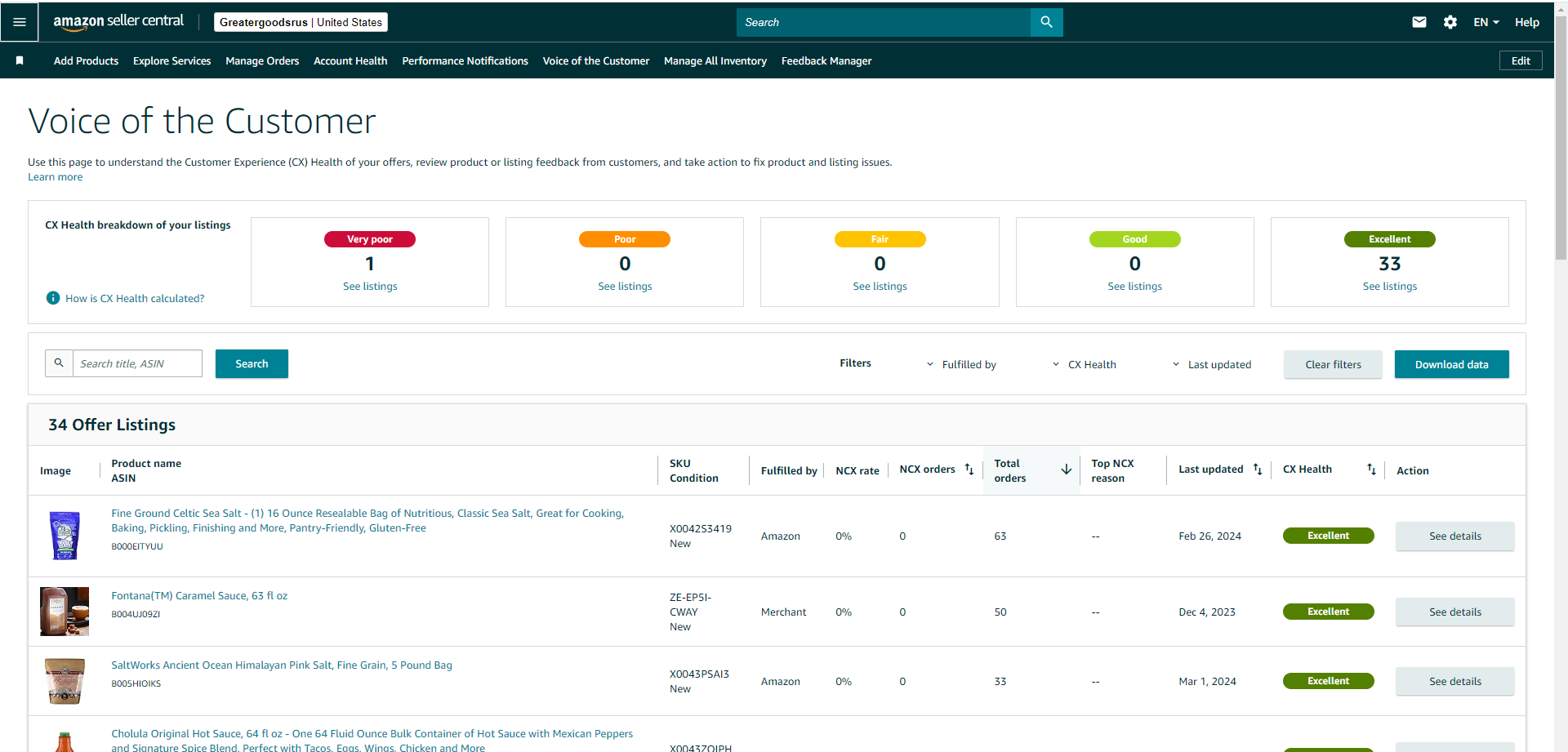This screenshot has width=1568, height=752.
Task: Open Cholula Original Hot Sauce product link
Action: pos(372,740)
